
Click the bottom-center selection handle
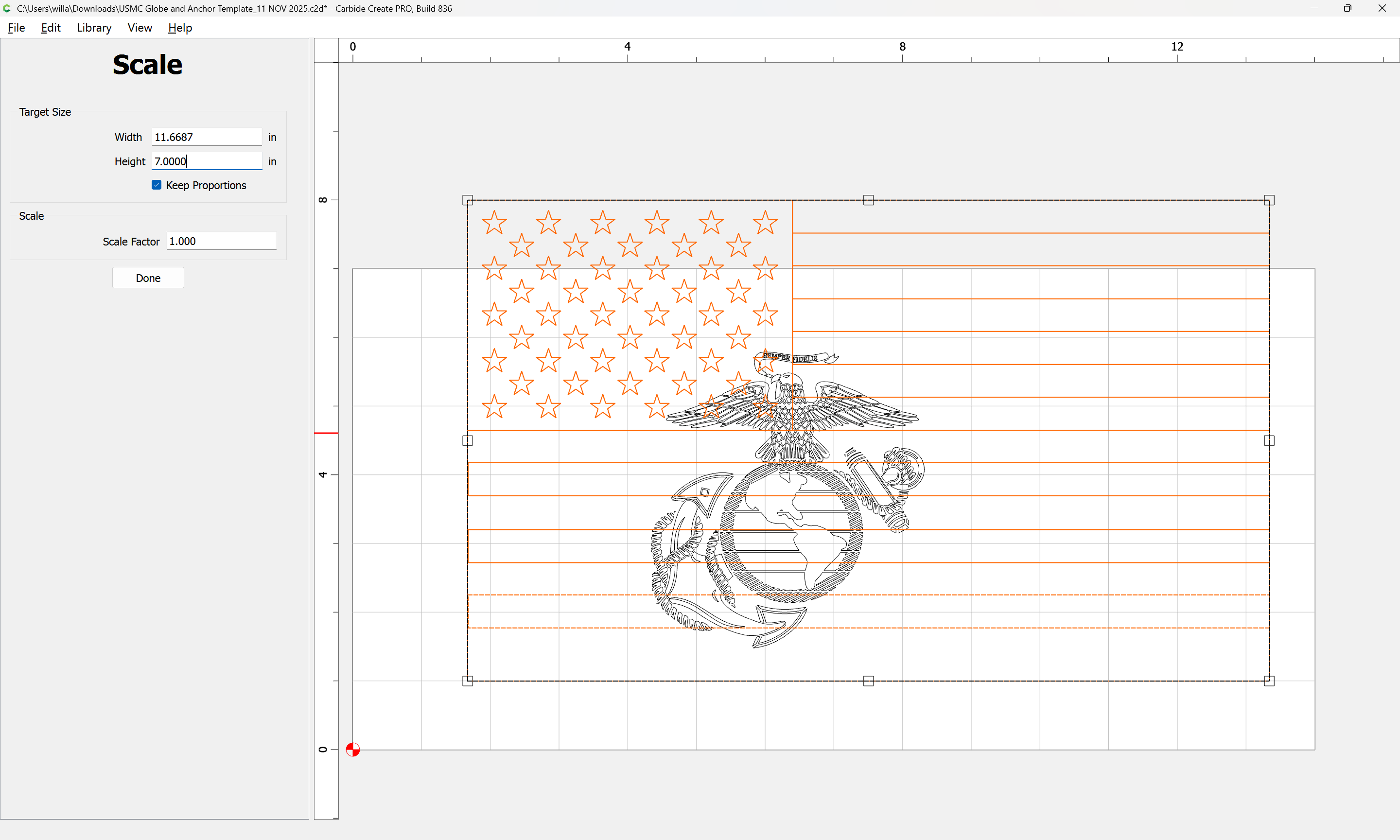click(868, 681)
